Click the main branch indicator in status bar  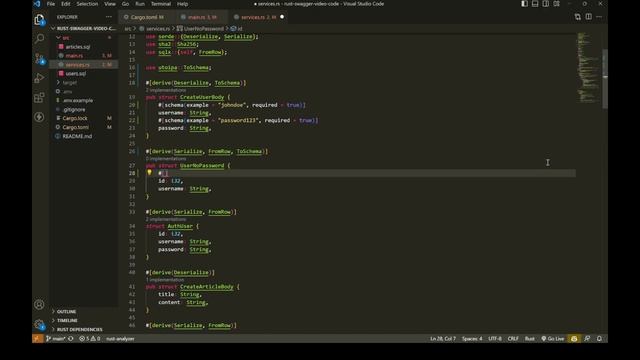click(56, 338)
